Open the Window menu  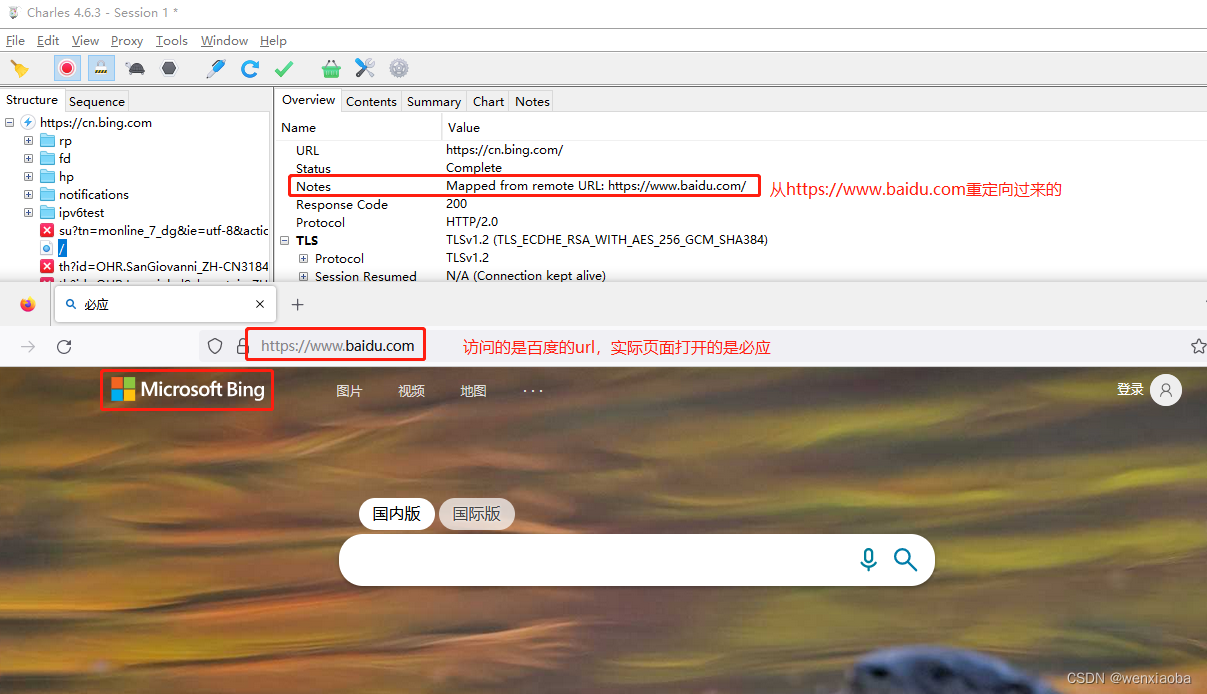click(224, 41)
